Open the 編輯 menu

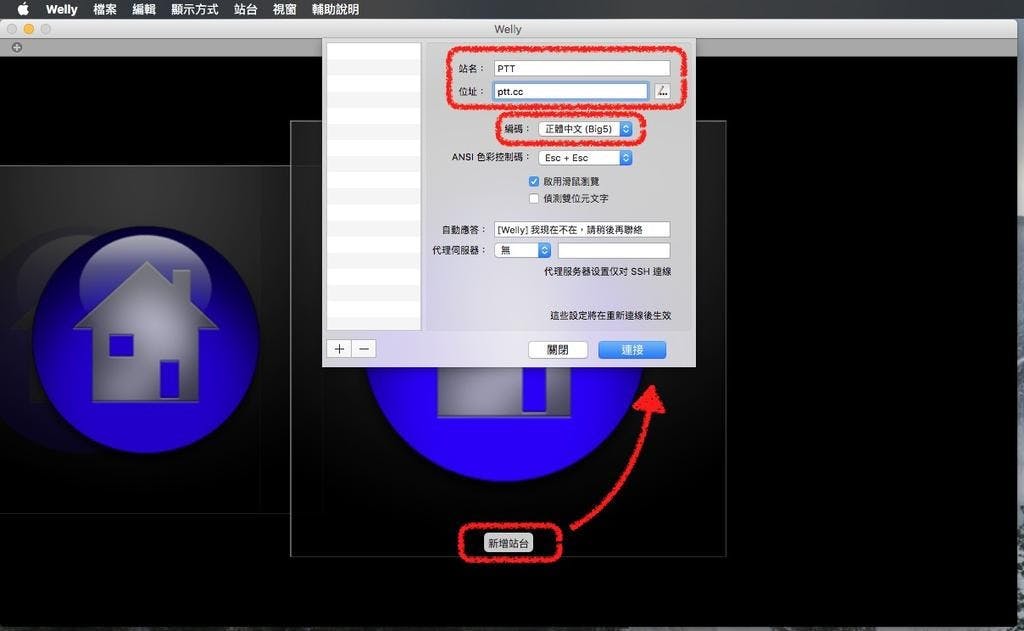click(x=144, y=9)
